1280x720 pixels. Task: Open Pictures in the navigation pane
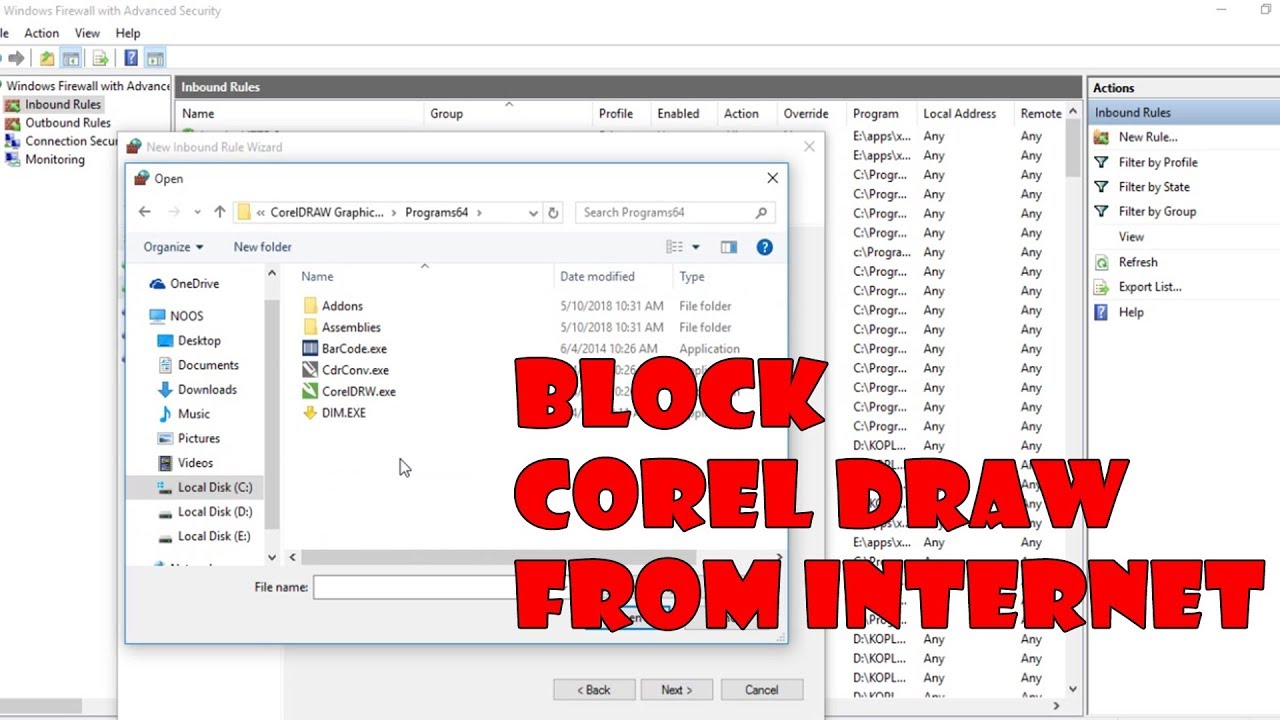[x=198, y=438]
